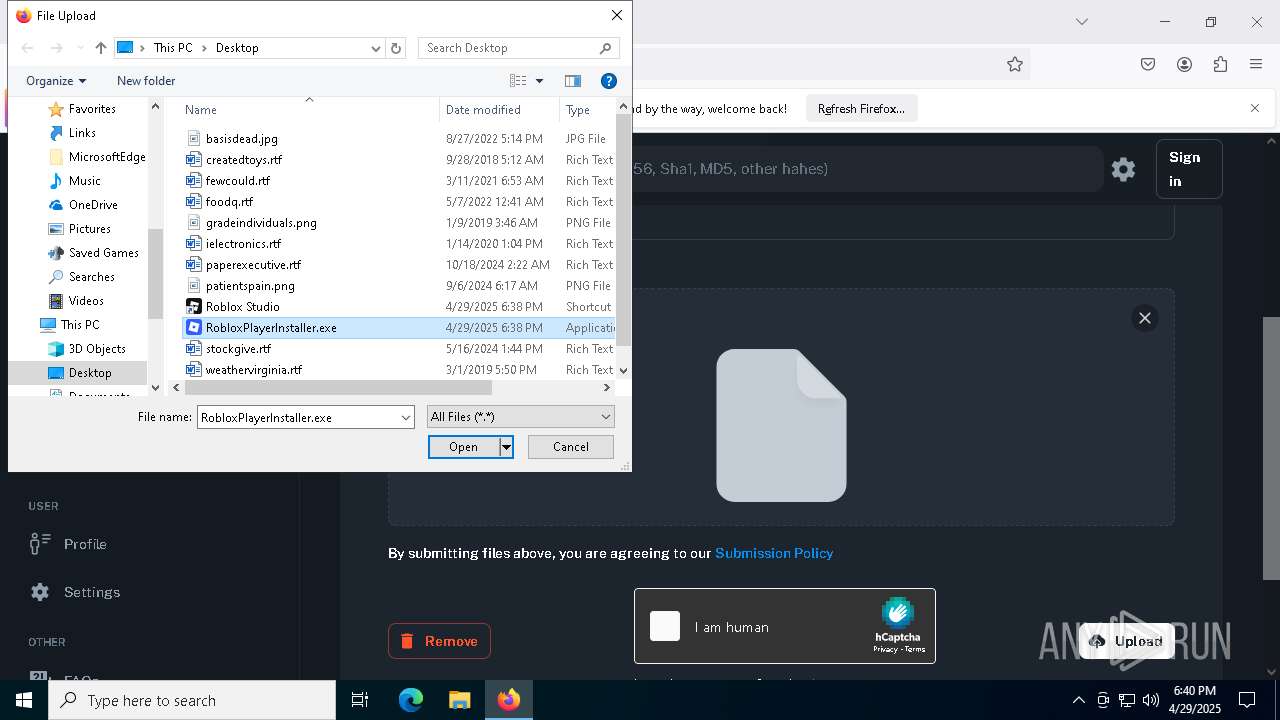The image size is (1280, 720).
Task: Select fewcould.rtf file
Action: coord(237,181)
